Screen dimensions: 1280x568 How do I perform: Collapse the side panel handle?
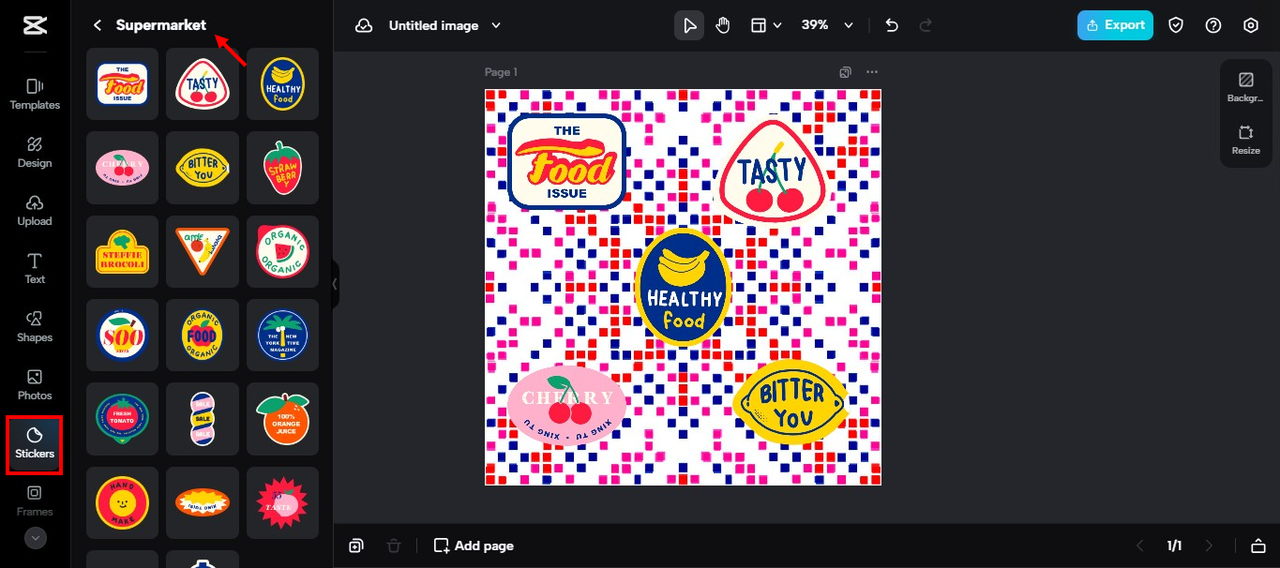pyautogui.click(x=335, y=284)
